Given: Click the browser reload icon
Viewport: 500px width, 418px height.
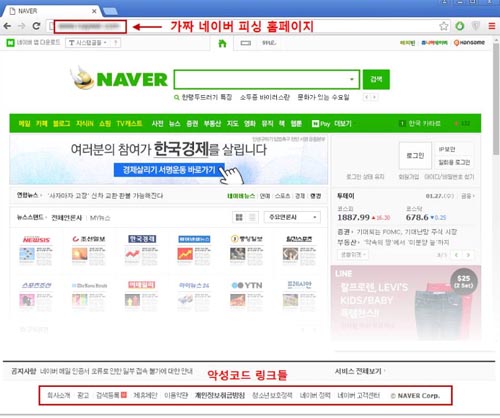Looking at the screenshot, I should (36, 26).
